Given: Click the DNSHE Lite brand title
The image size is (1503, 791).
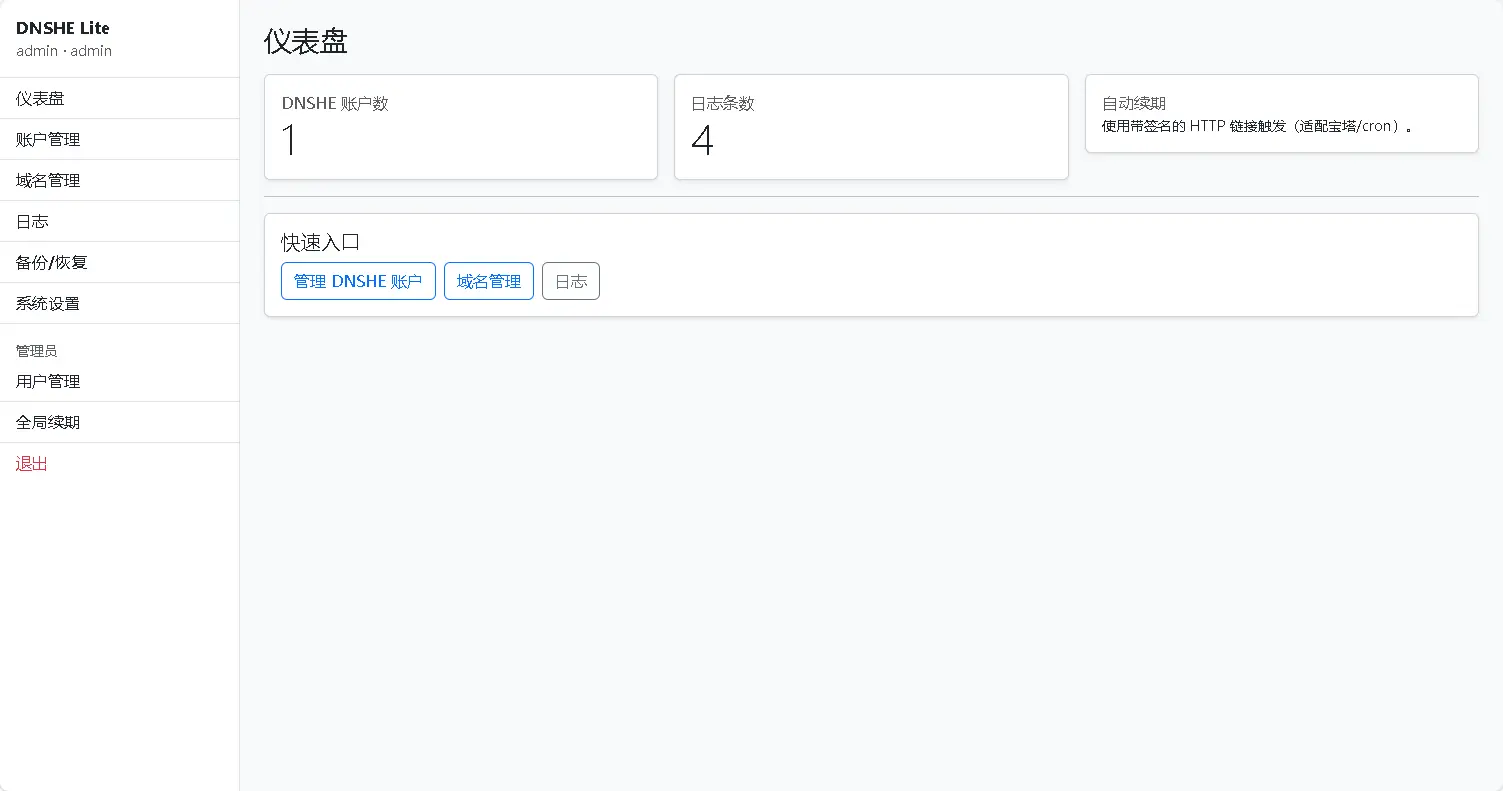Looking at the screenshot, I should (x=63, y=28).
